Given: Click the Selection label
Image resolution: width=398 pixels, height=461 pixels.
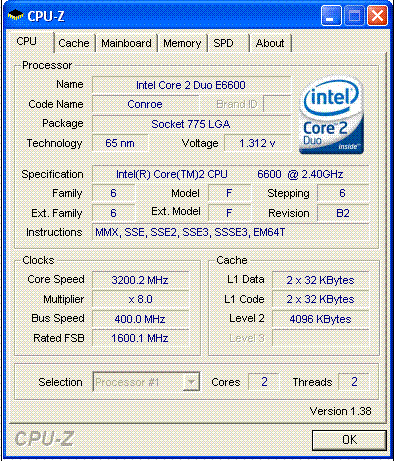Looking at the screenshot, I should coord(60,382).
